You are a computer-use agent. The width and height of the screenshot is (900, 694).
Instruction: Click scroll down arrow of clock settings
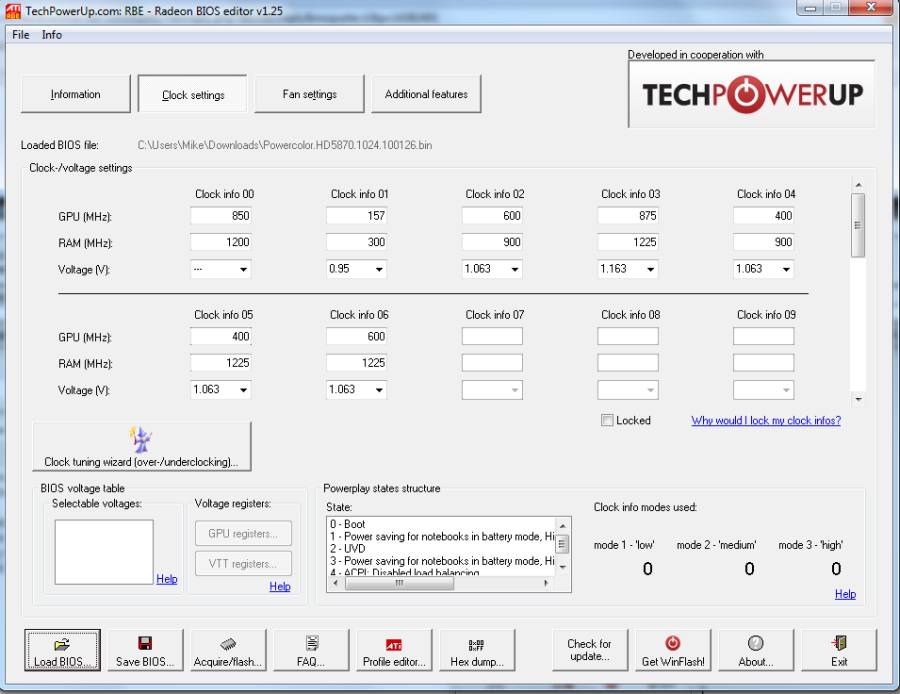tap(858, 399)
